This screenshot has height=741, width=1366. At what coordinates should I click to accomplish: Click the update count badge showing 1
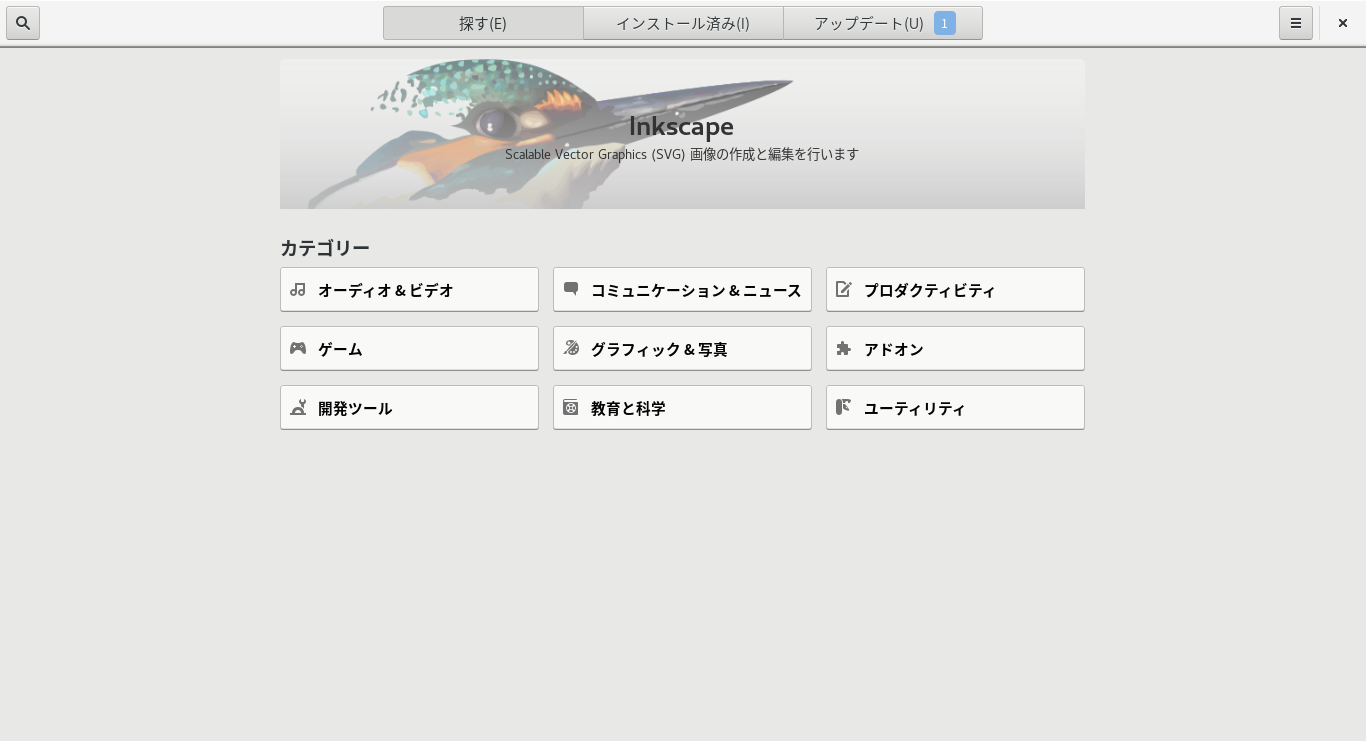[945, 23]
